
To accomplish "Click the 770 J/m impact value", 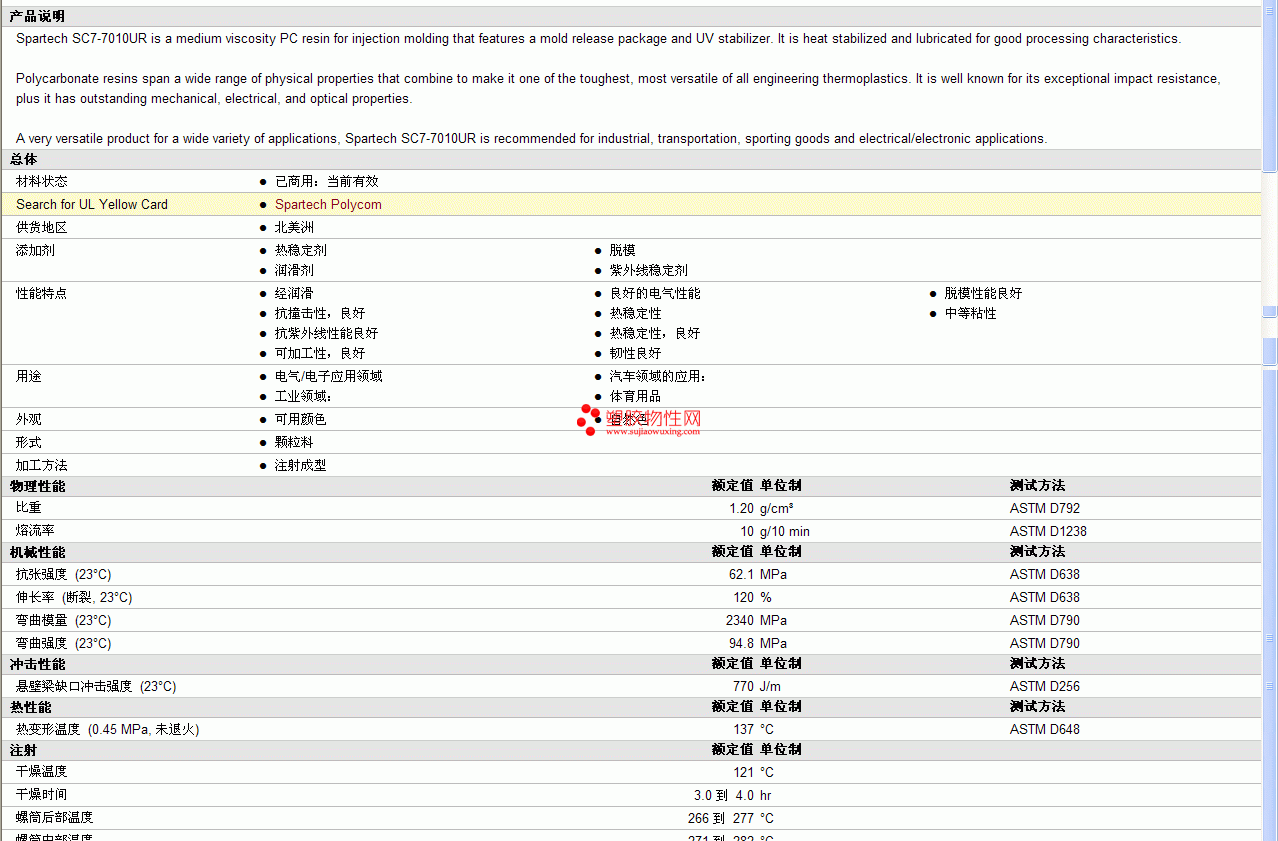I will (x=757, y=686).
